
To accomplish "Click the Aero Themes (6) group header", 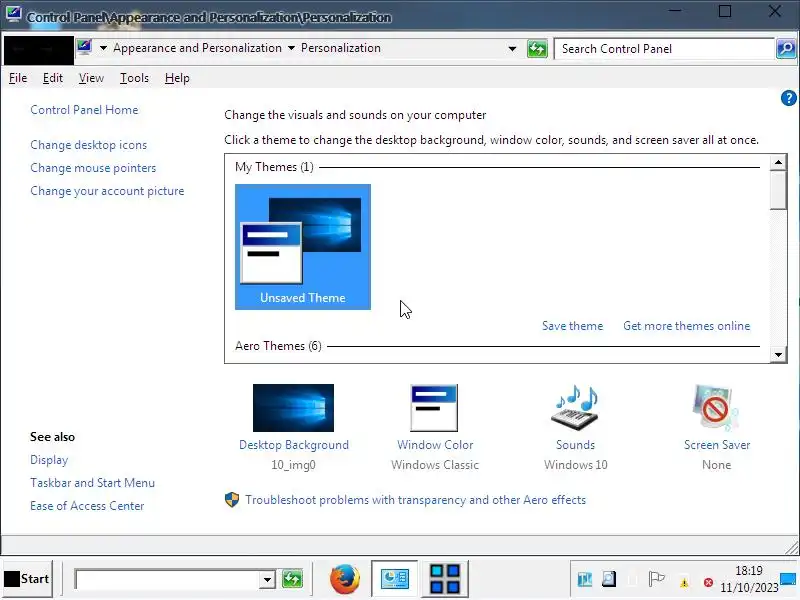I will (x=278, y=346).
